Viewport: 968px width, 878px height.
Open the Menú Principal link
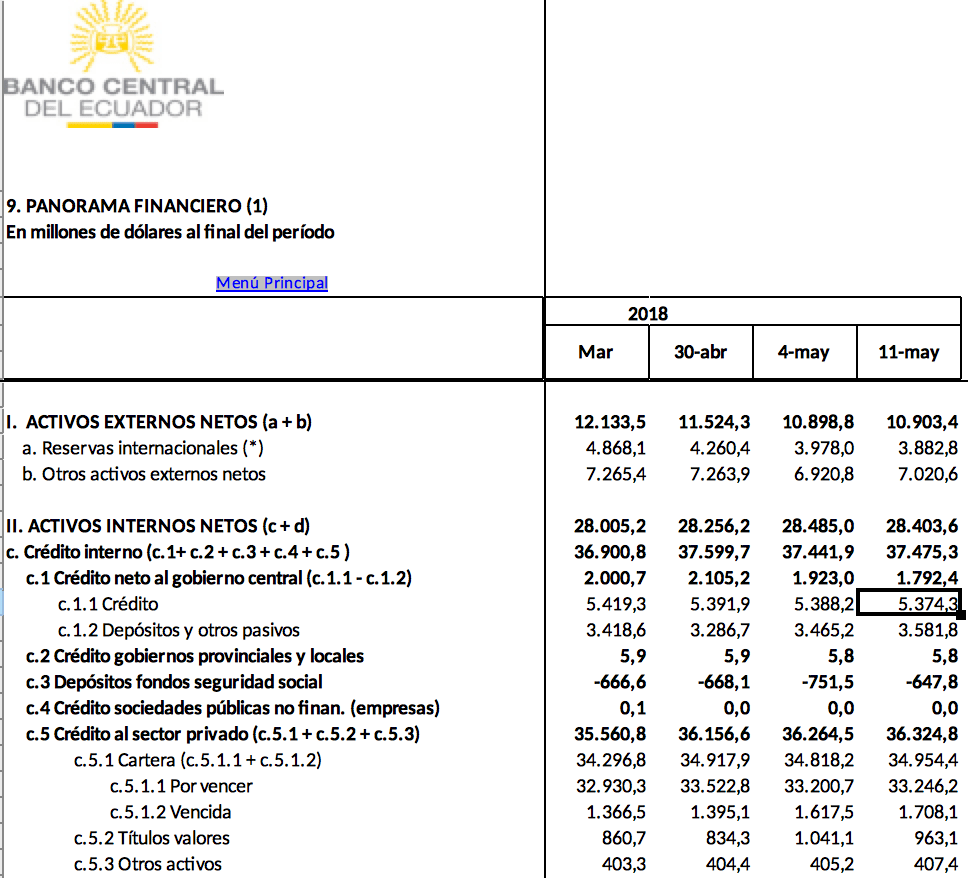pos(271,283)
